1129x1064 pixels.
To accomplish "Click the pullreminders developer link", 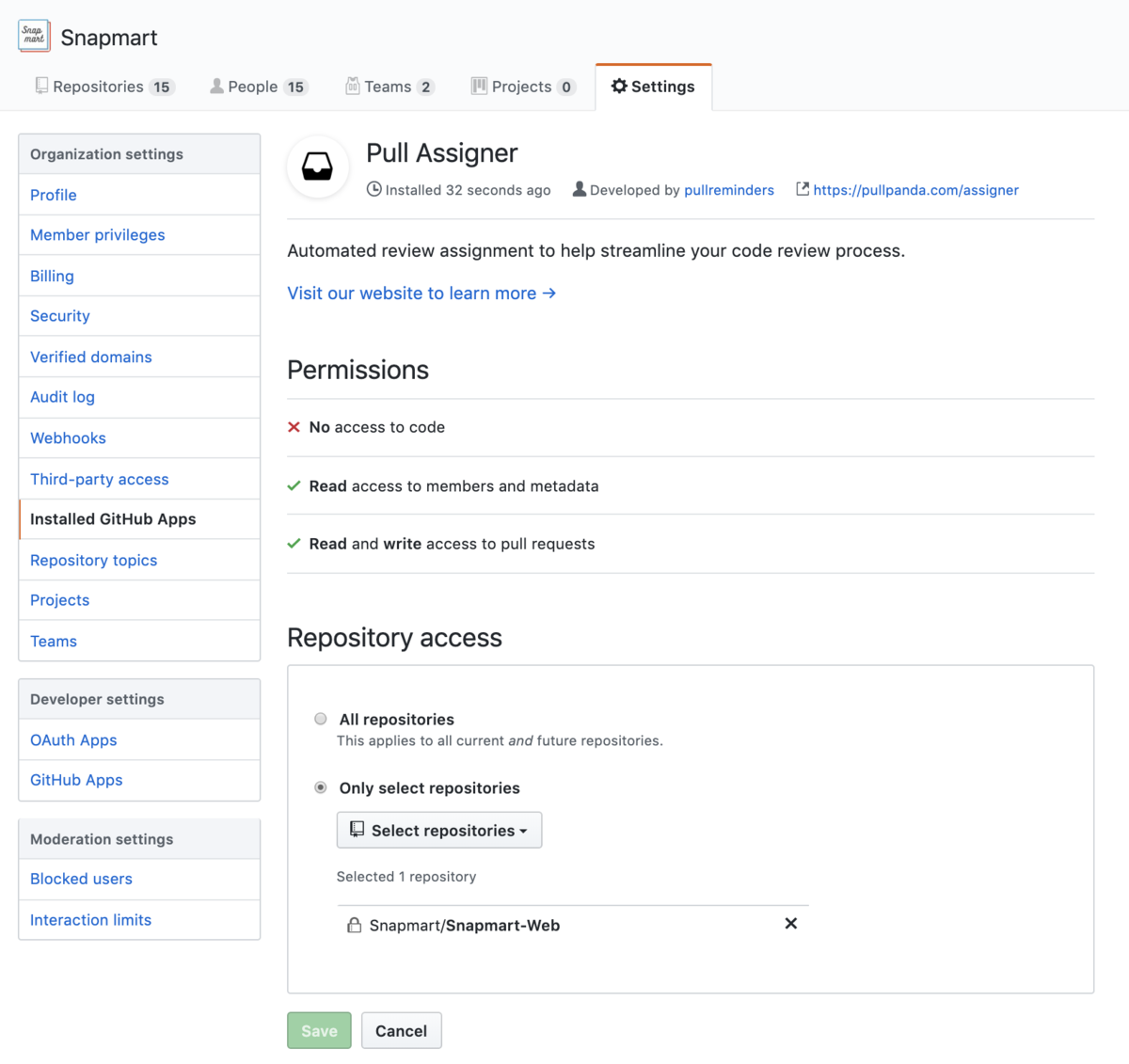I will click(x=729, y=190).
